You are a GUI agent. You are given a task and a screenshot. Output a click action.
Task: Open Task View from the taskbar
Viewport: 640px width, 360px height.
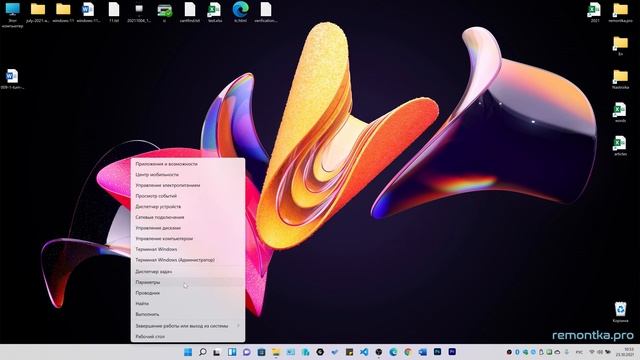click(216, 352)
